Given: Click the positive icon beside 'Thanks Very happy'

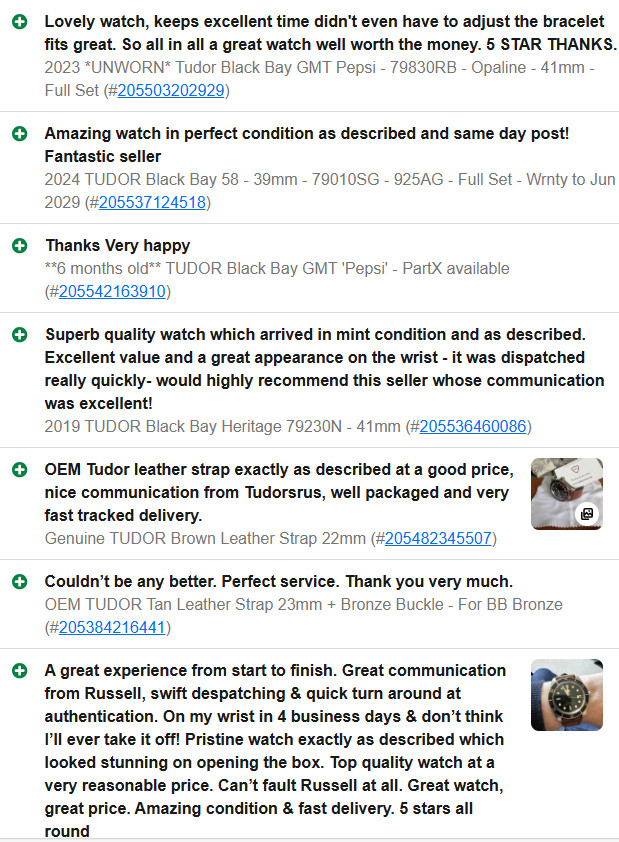Looking at the screenshot, I should pos(20,246).
